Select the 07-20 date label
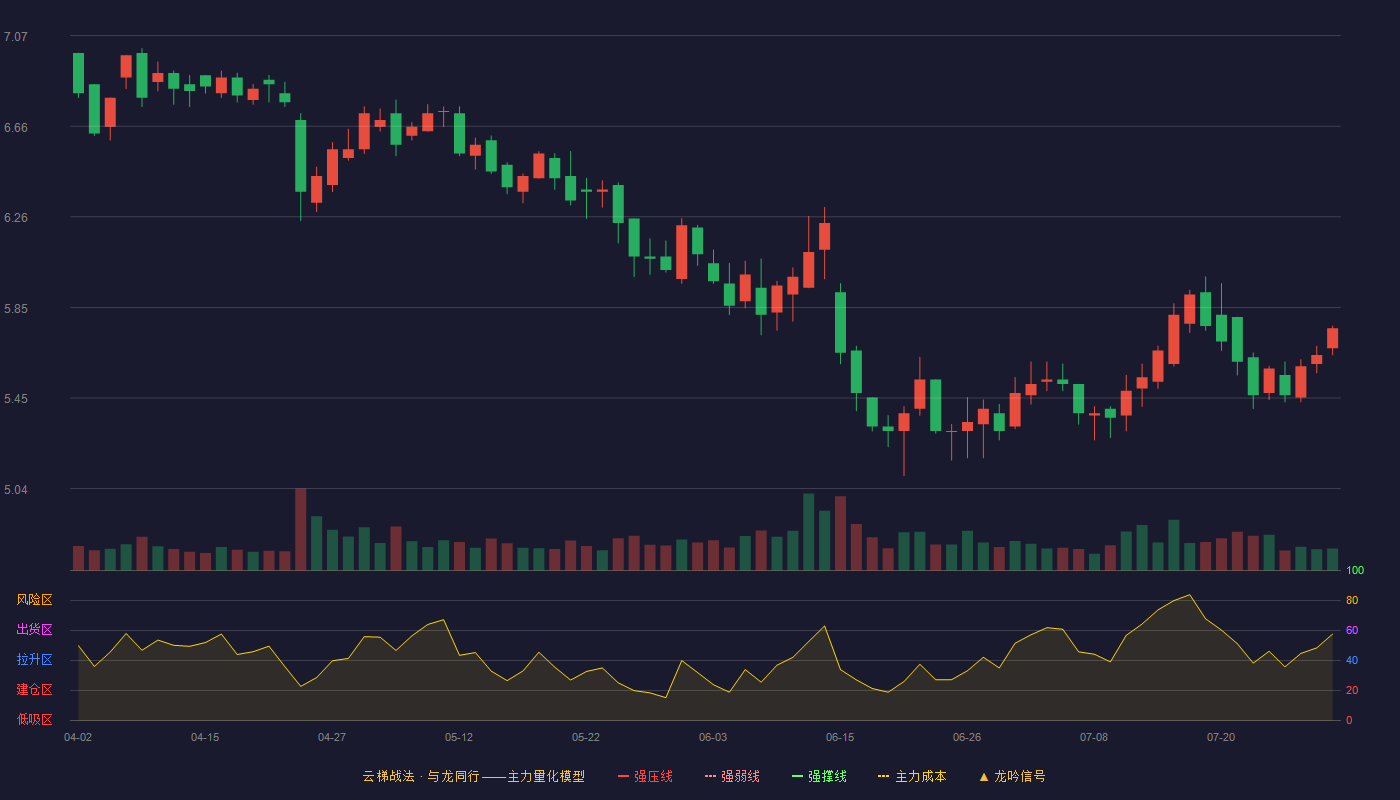1400x800 pixels. [1221, 737]
